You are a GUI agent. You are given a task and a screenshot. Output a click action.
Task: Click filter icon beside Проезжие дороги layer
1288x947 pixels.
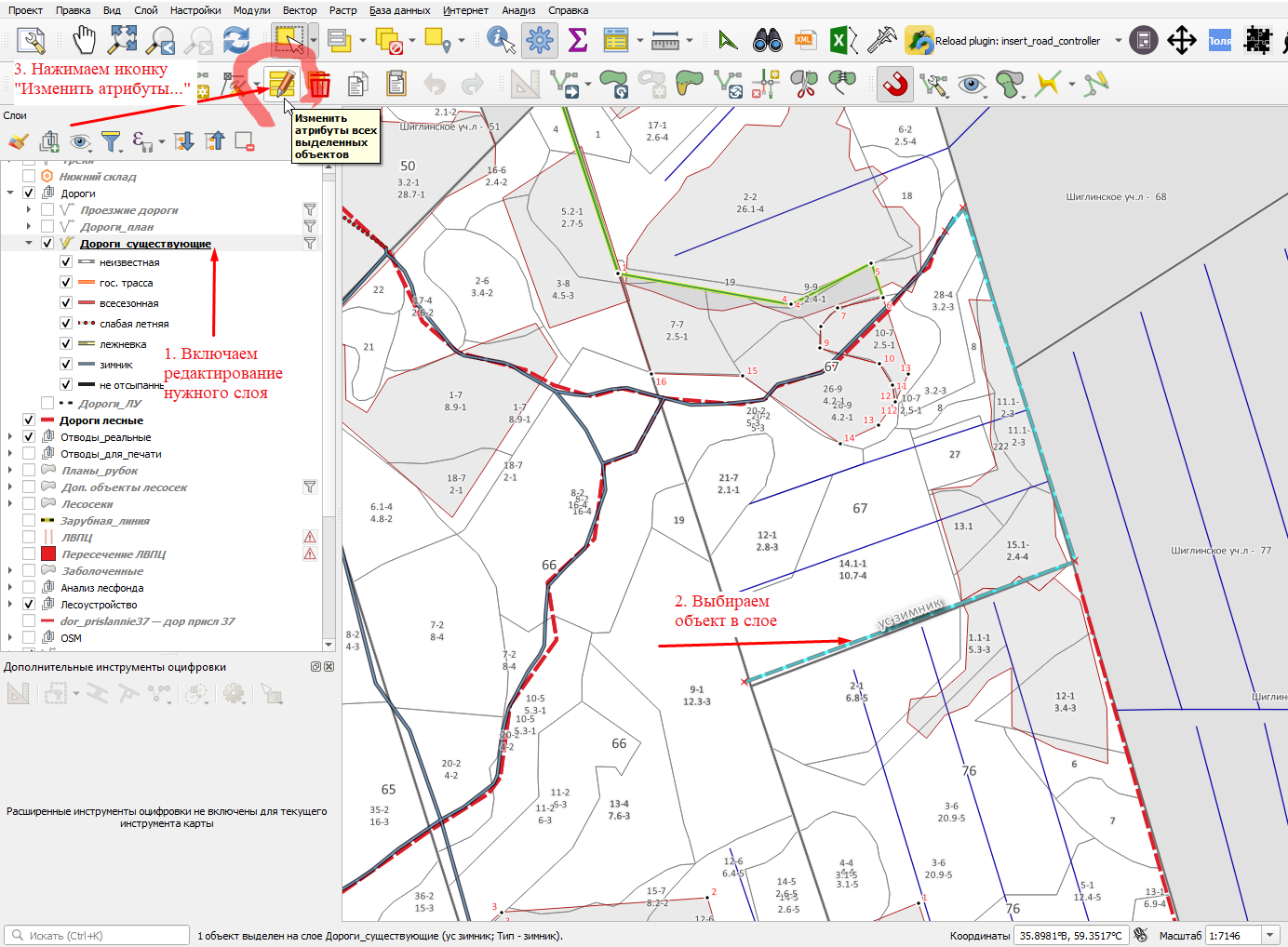click(310, 209)
